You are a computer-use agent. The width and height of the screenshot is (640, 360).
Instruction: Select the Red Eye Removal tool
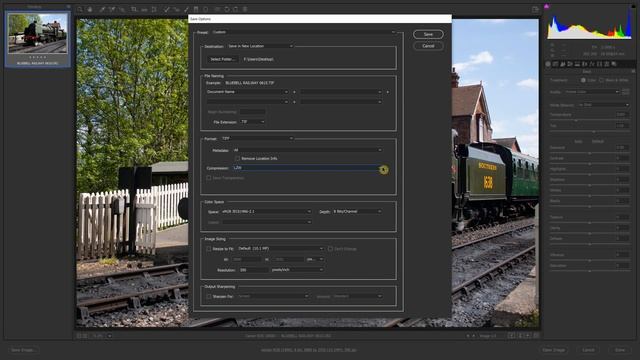pos(176,9)
